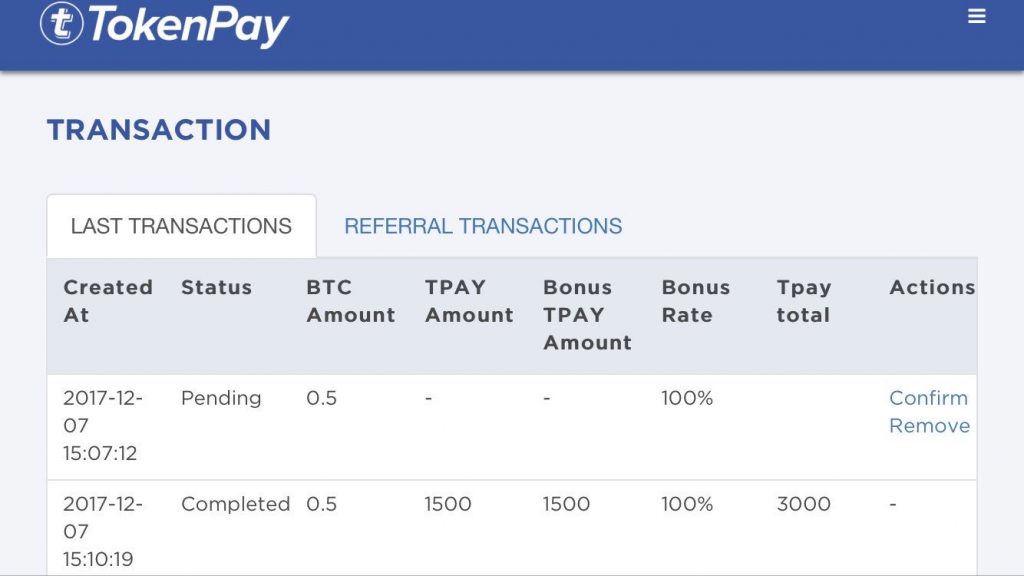The width and height of the screenshot is (1024, 576).
Task: Click the Bonus TPAY Amount header
Action: click(587, 315)
